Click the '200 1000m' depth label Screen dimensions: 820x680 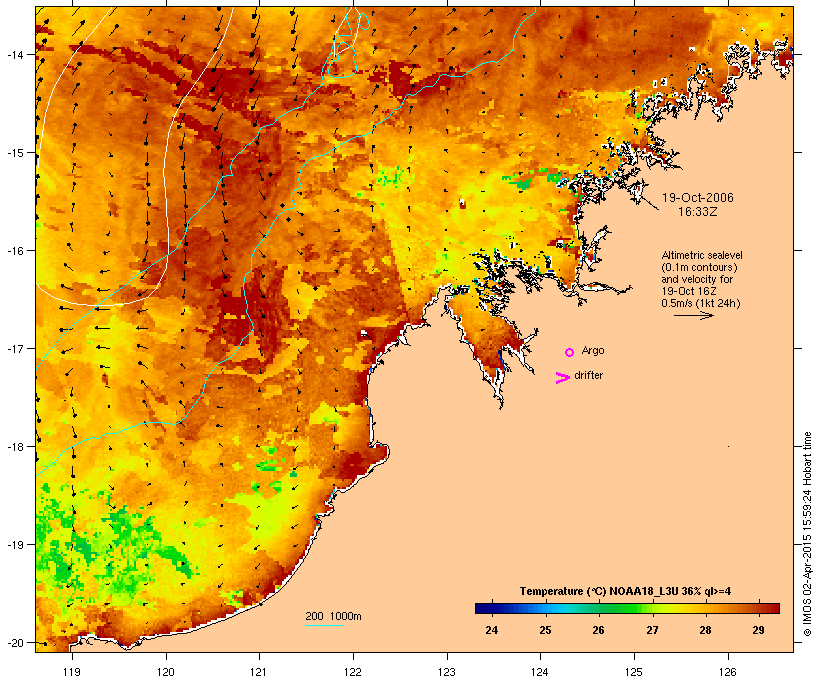click(333, 616)
